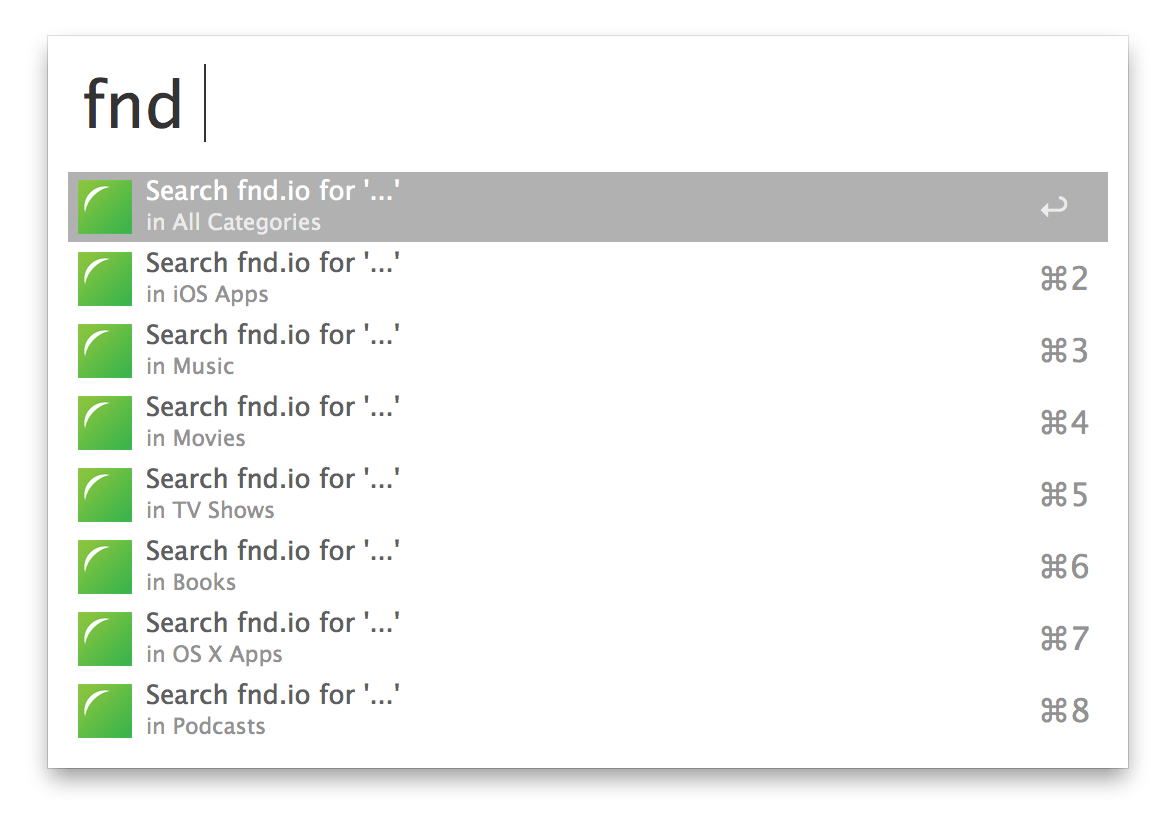Pick the 'in TV Shows' search option
The height and width of the screenshot is (828, 1176).
click(588, 495)
